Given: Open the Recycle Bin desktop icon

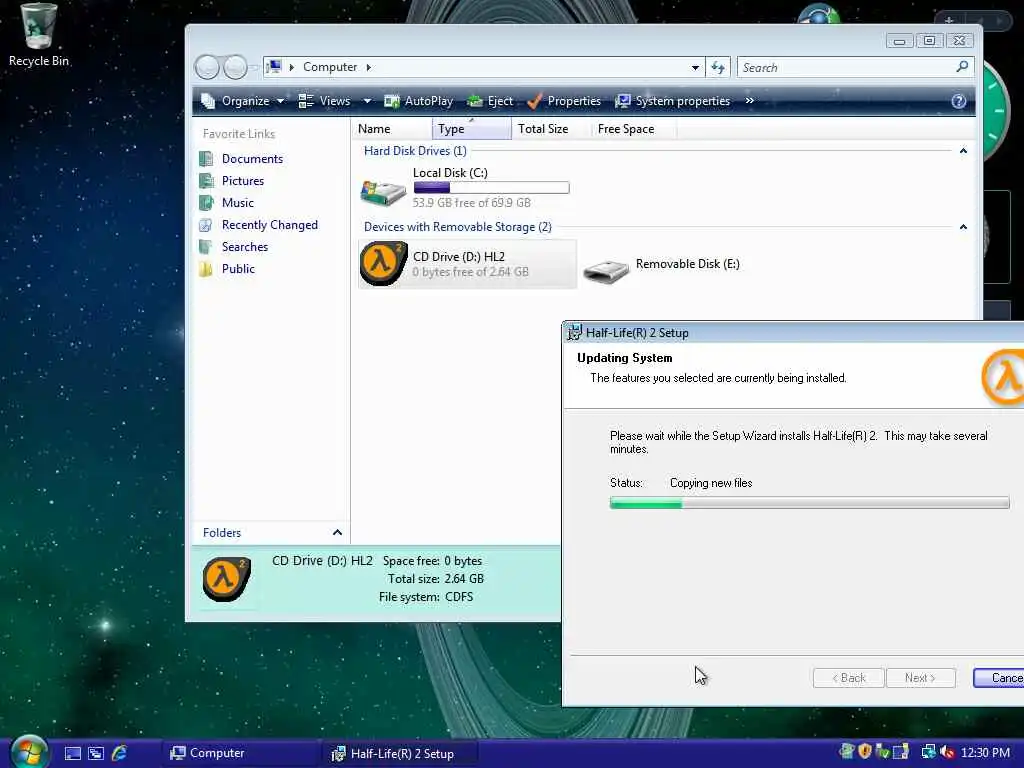Looking at the screenshot, I should tap(39, 35).
